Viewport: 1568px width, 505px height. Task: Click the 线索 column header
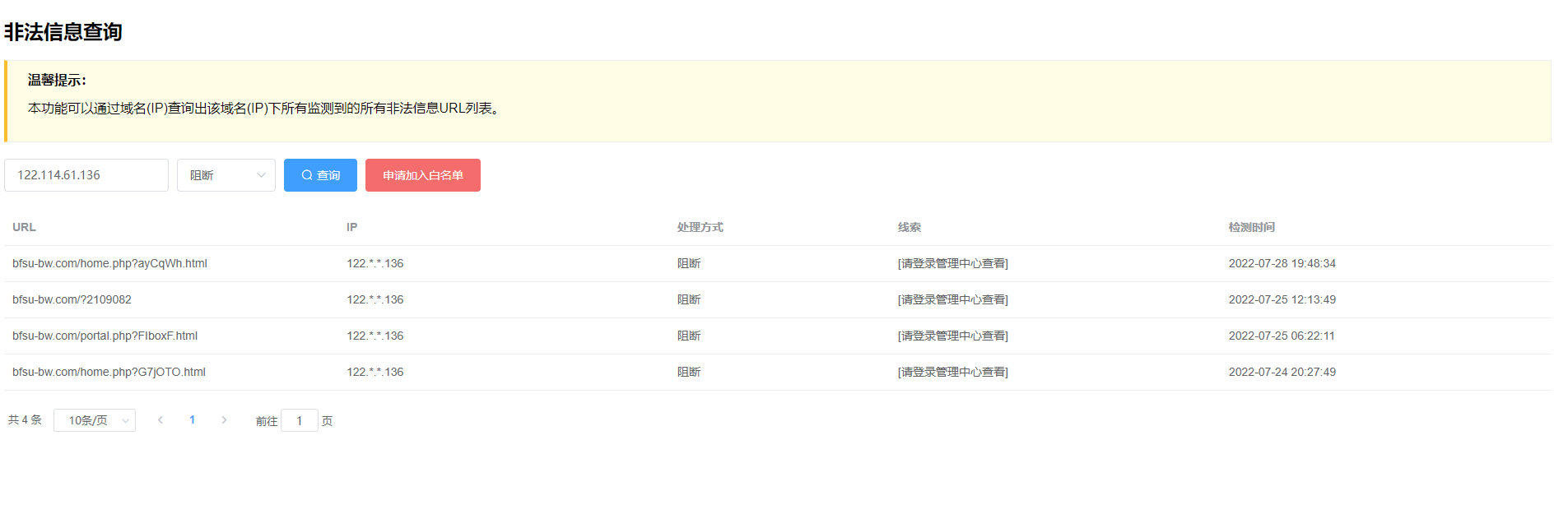[x=909, y=228]
